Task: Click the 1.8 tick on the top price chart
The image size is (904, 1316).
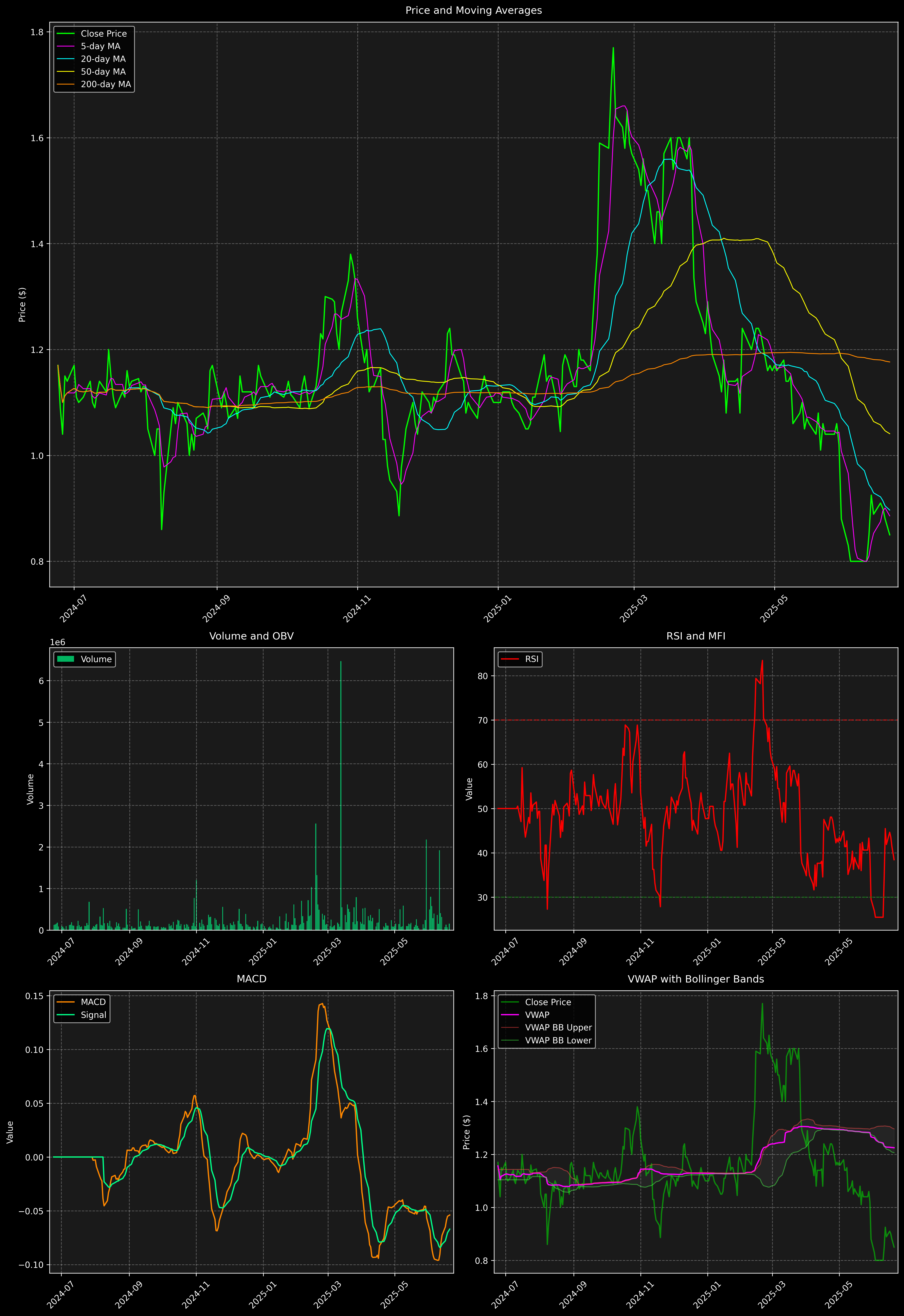Action: pyautogui.click(x=37, y=32)
